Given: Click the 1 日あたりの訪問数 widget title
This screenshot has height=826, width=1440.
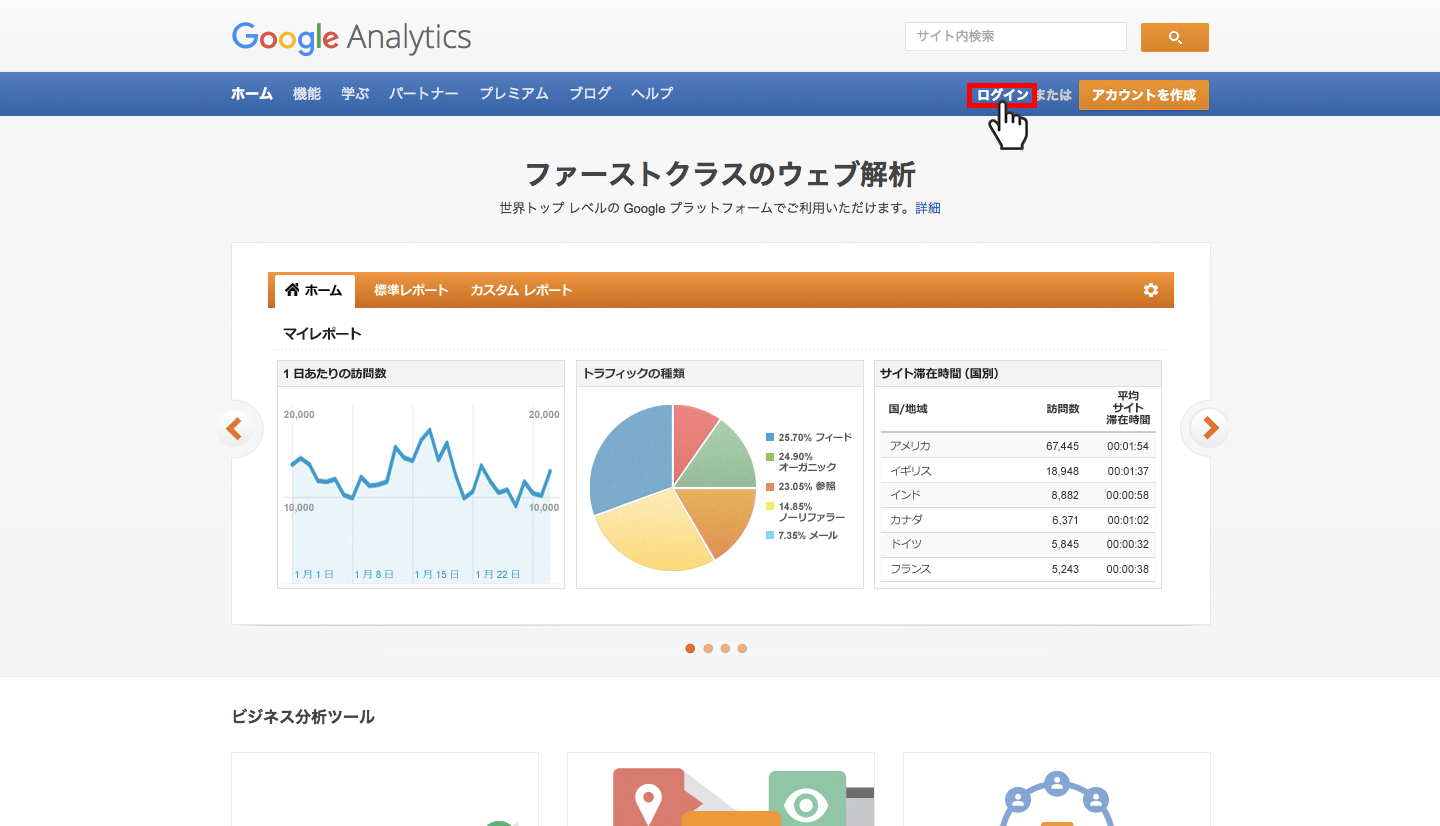Looking at the screenshot, I should click(335, 374).
